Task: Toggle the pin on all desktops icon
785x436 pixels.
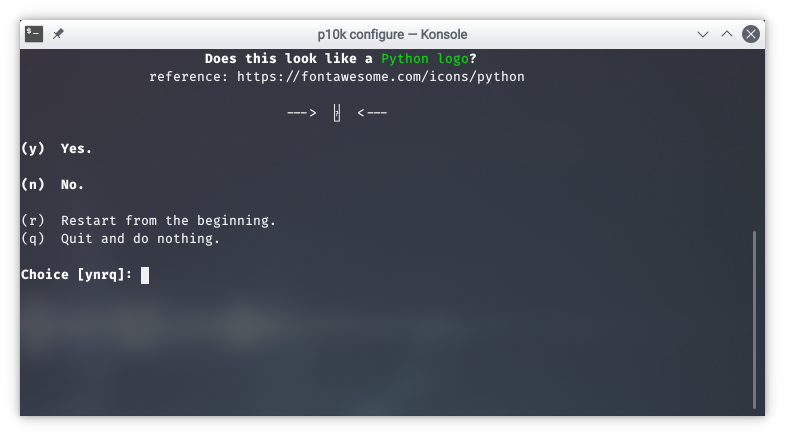Action: coord(59,34)
